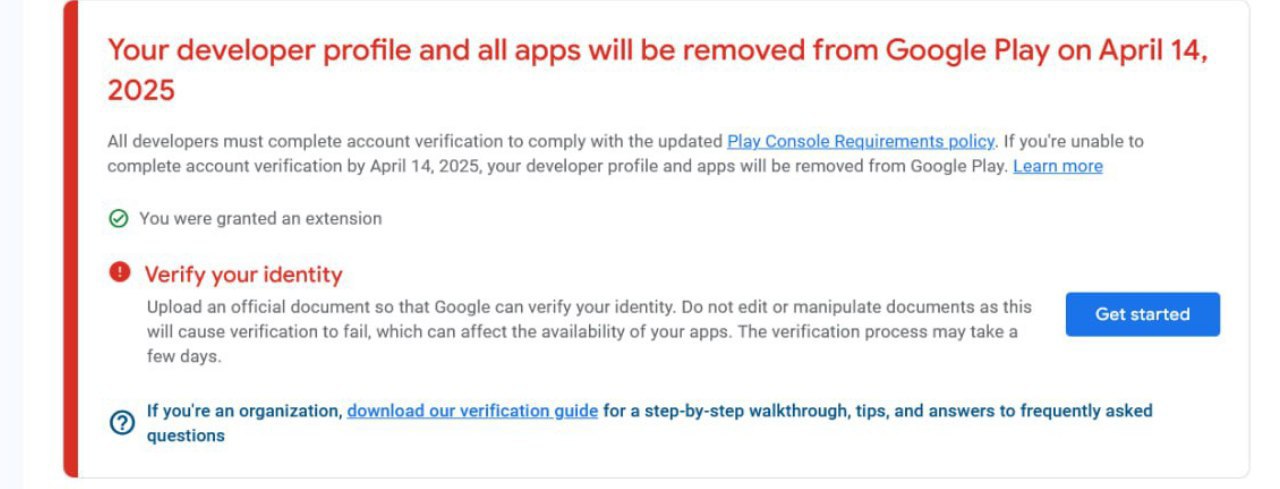Select the Verify your identity heading
The image size is (1280, 489).
pyautogui.click(x=243, y=274)
